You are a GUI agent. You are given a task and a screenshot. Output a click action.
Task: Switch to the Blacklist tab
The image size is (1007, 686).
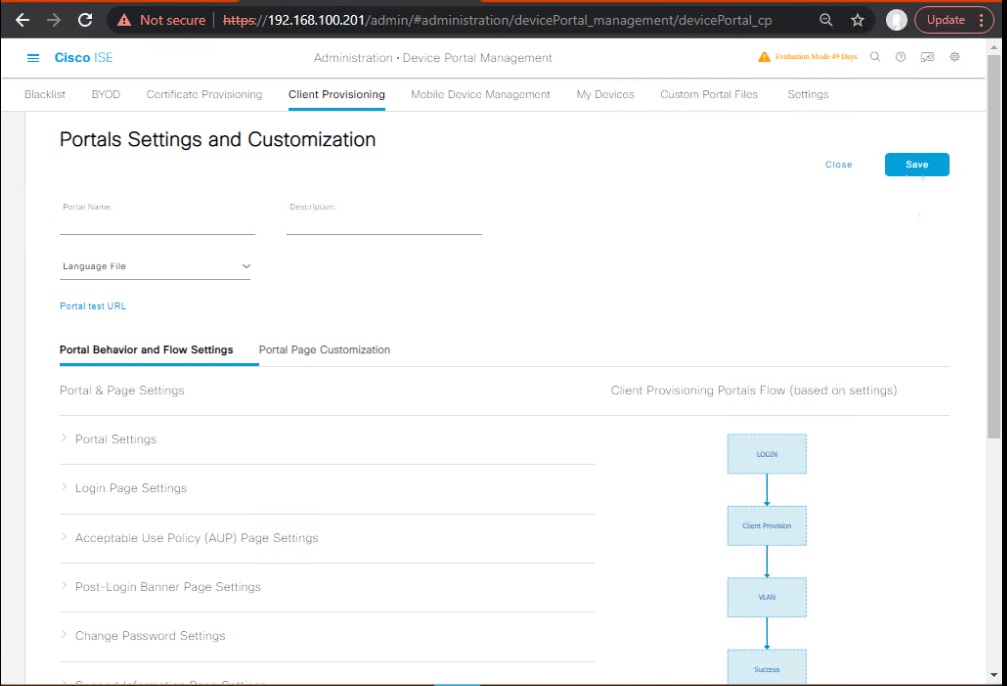click(45, 94)
